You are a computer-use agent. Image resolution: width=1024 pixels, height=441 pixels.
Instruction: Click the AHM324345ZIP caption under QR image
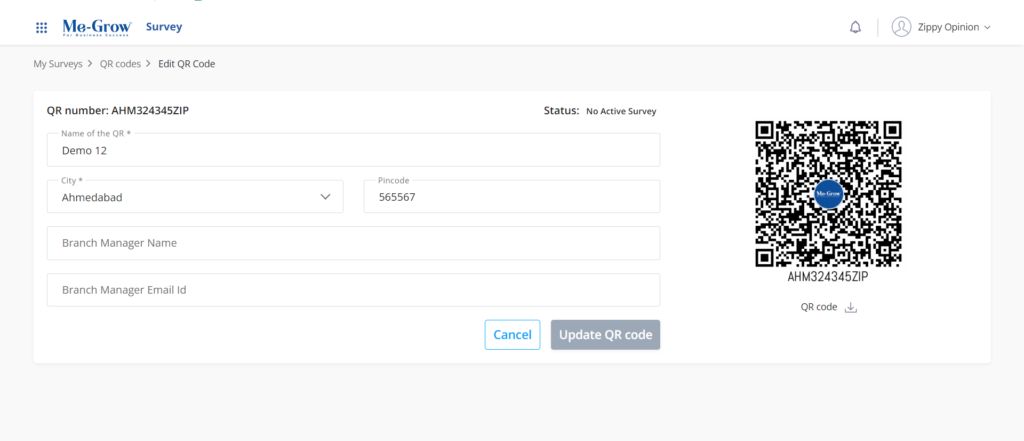click(827, 277)
